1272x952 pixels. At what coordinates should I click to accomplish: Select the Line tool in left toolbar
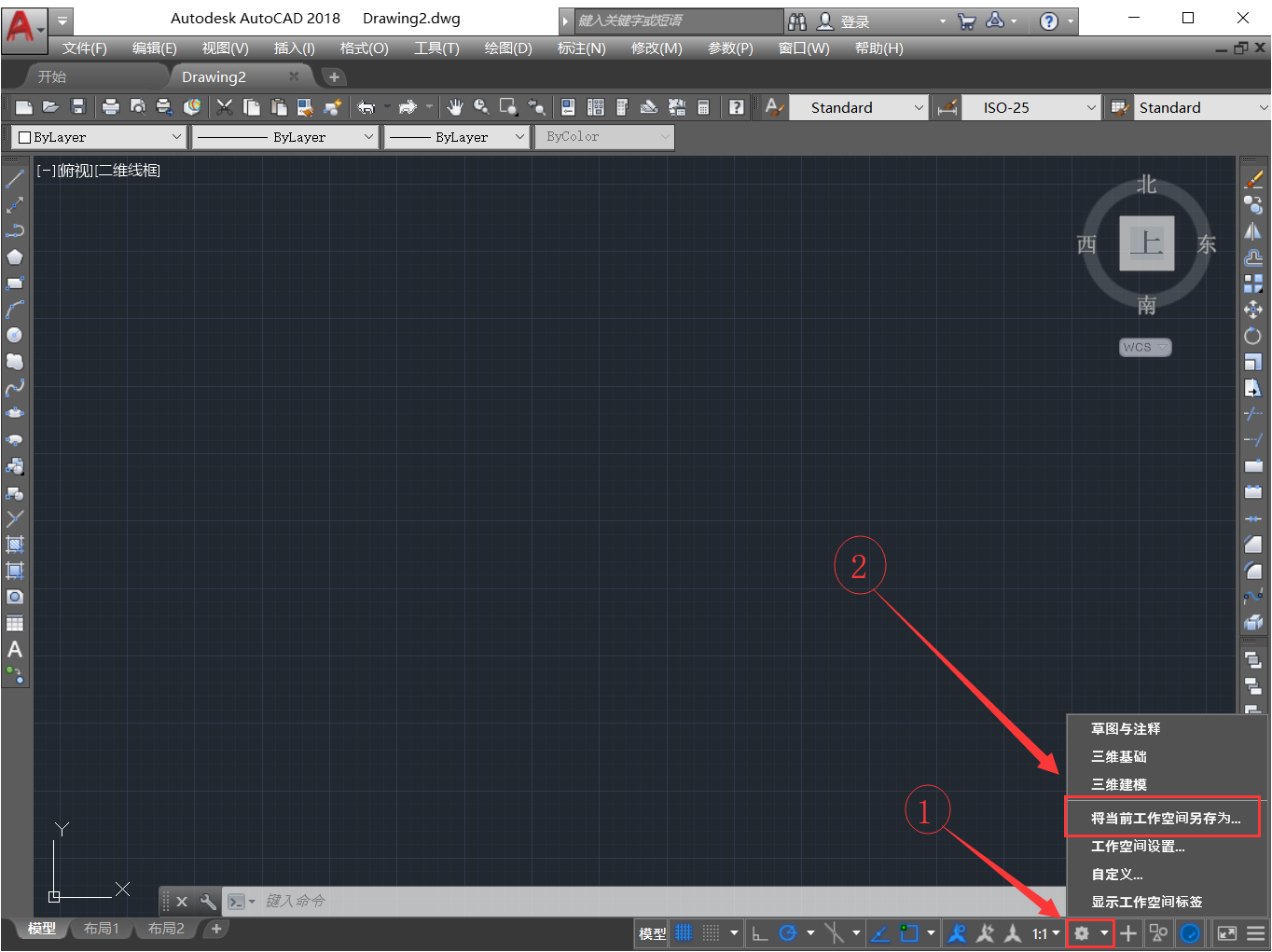[x=15, y=177]
